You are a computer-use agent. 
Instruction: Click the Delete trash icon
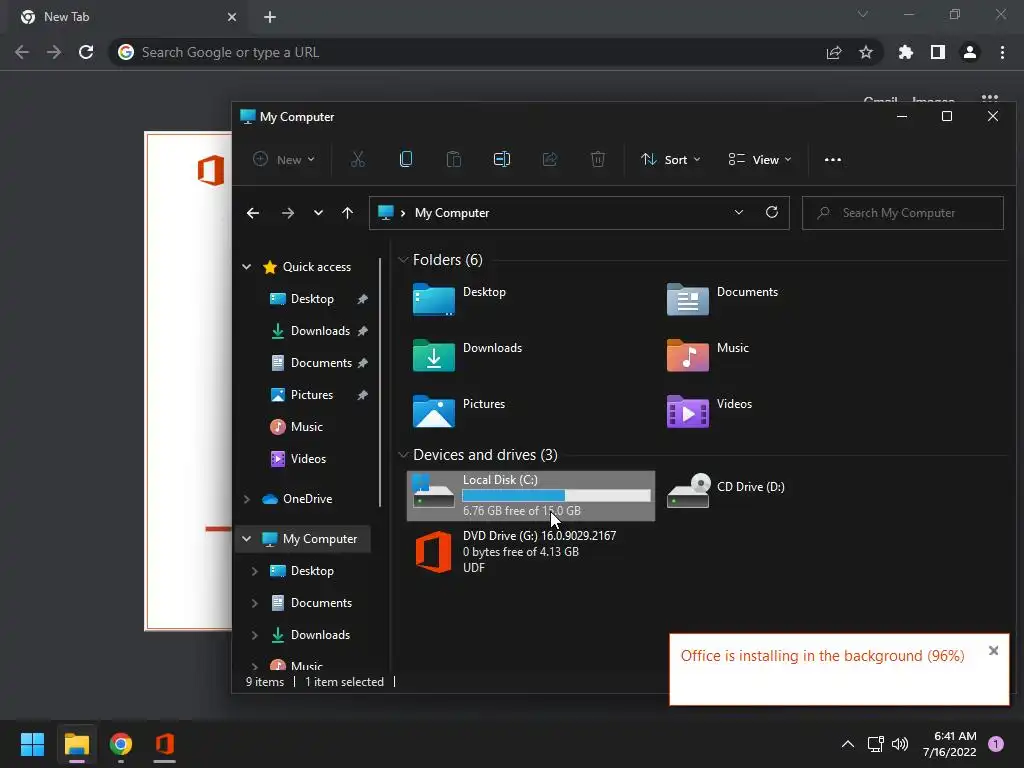[598, 159]
